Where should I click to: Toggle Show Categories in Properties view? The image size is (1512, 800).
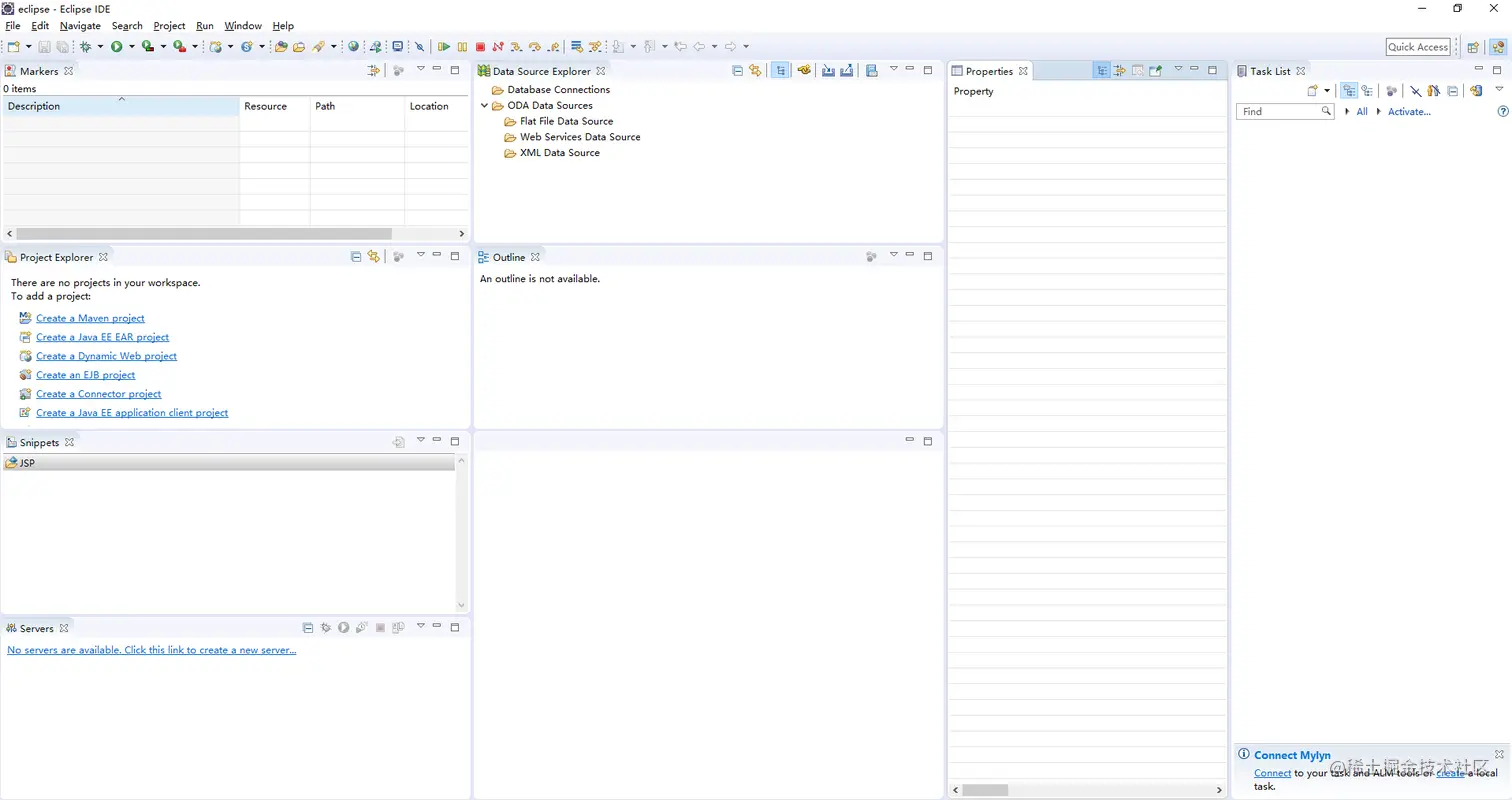coord(1102,71)
